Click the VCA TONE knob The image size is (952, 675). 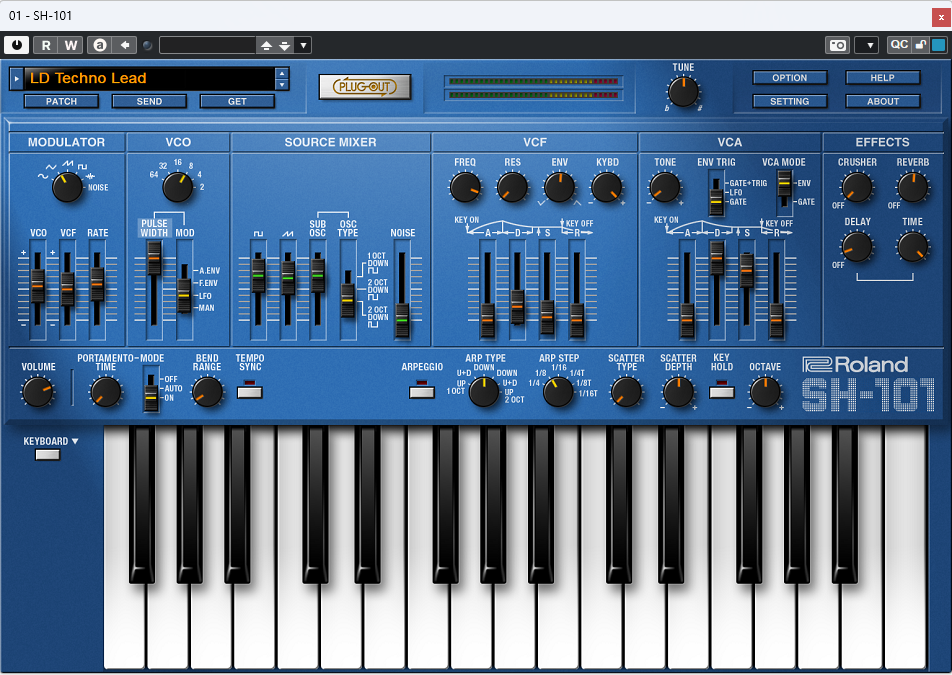point(665,187)
